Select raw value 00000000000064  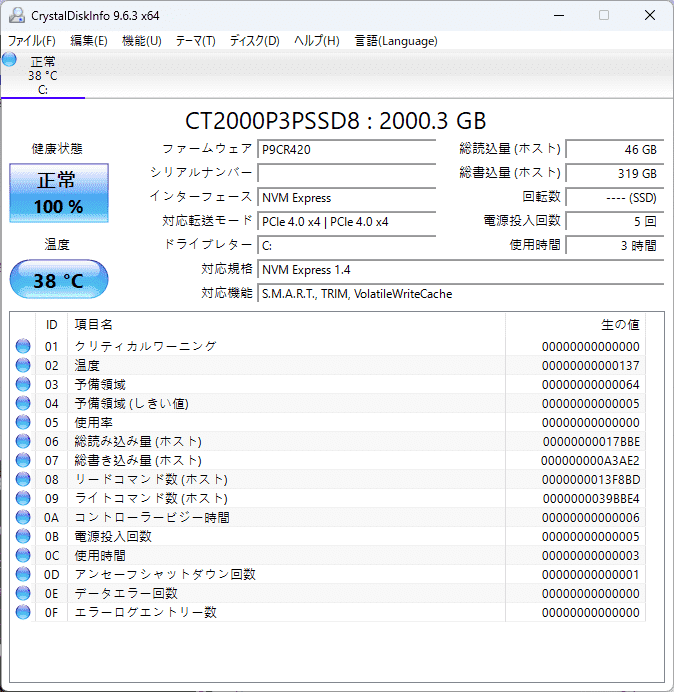[591, 385]
